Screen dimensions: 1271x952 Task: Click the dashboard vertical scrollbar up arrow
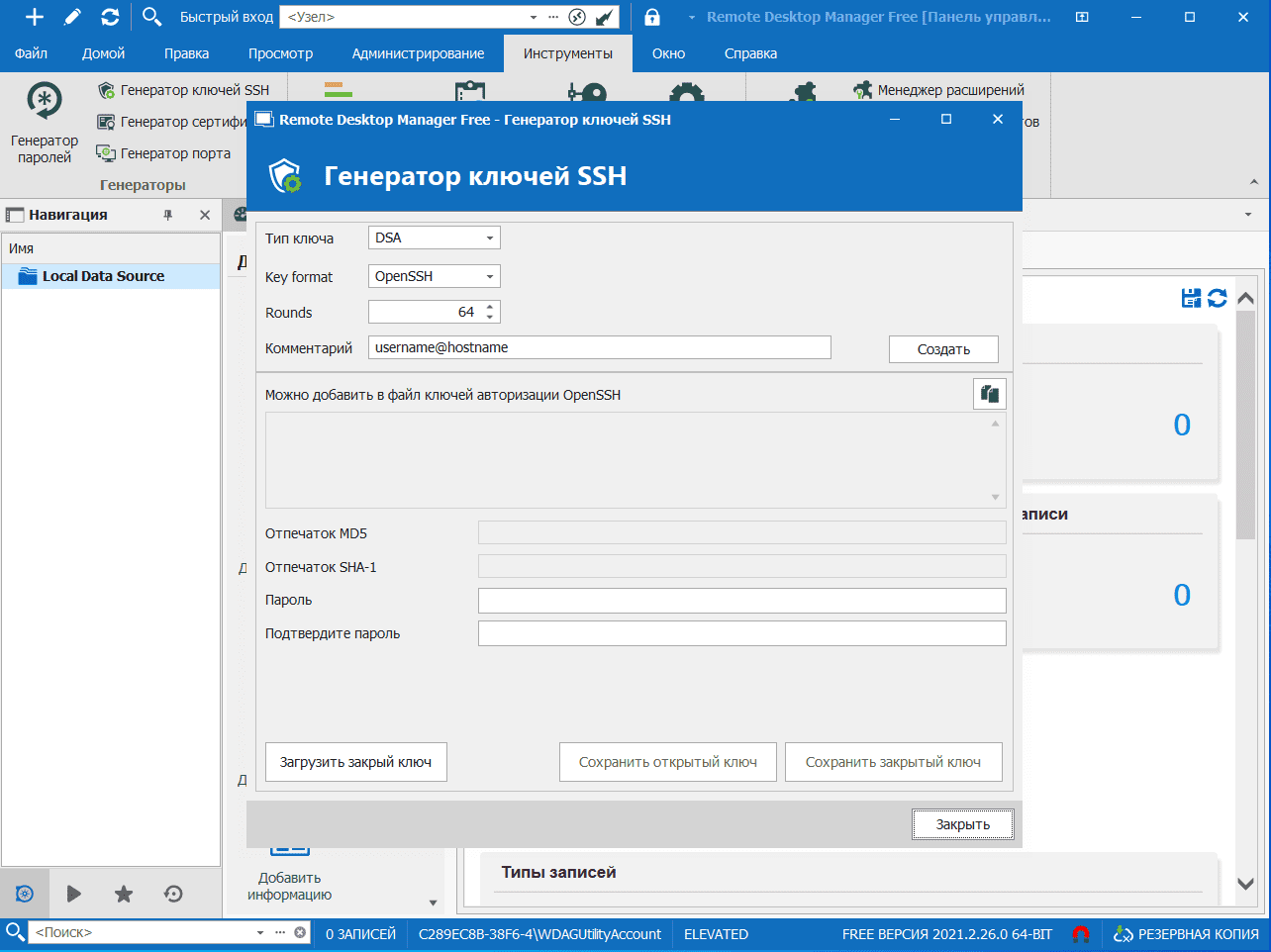tap(1246, 299)
